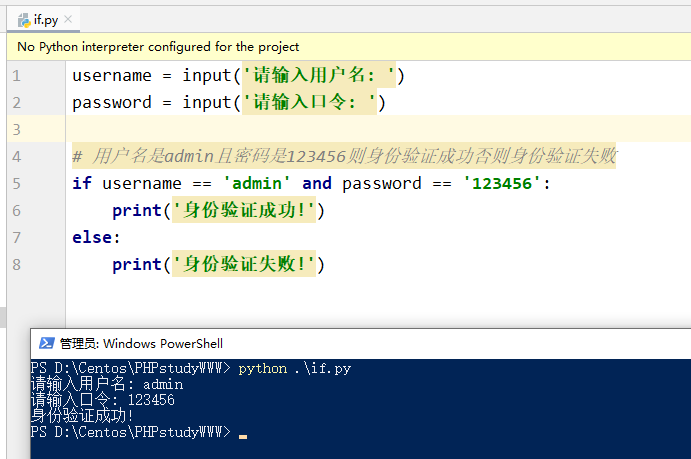This screenshot has width=691, height=459.
Task: Click the string '身份验证成功!' in the editor
Action: pos(244,210)
